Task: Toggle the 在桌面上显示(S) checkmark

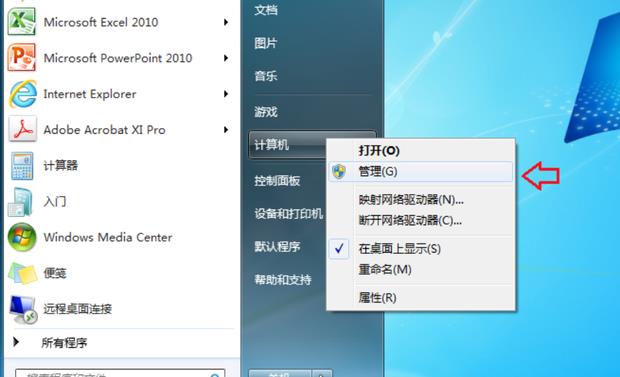Action: (339, 249)
